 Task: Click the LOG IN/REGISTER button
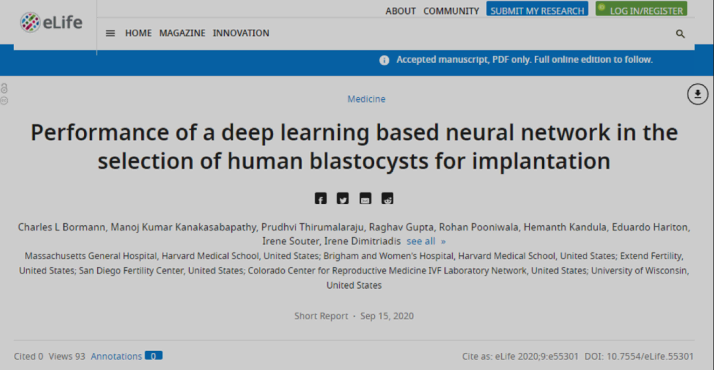[641, 9]
